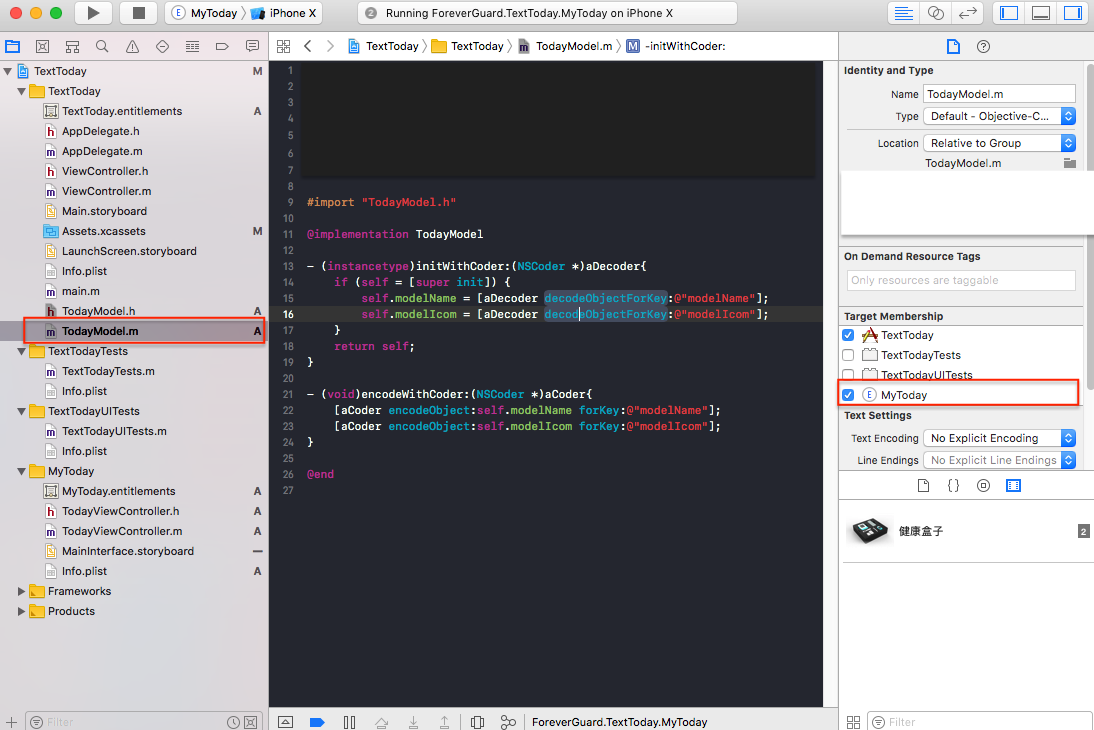Open the Object library
The image size is (1094, 730).
983,485
